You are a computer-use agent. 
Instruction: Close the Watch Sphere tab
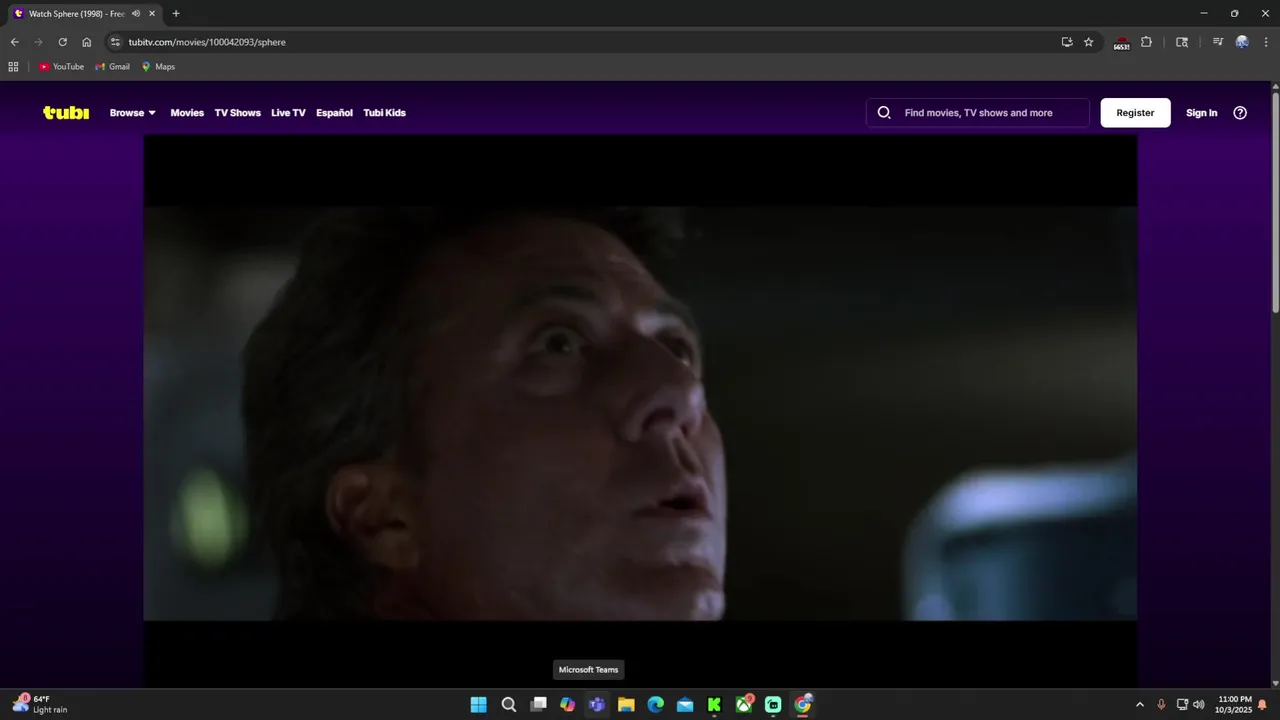tap(152, 14)
